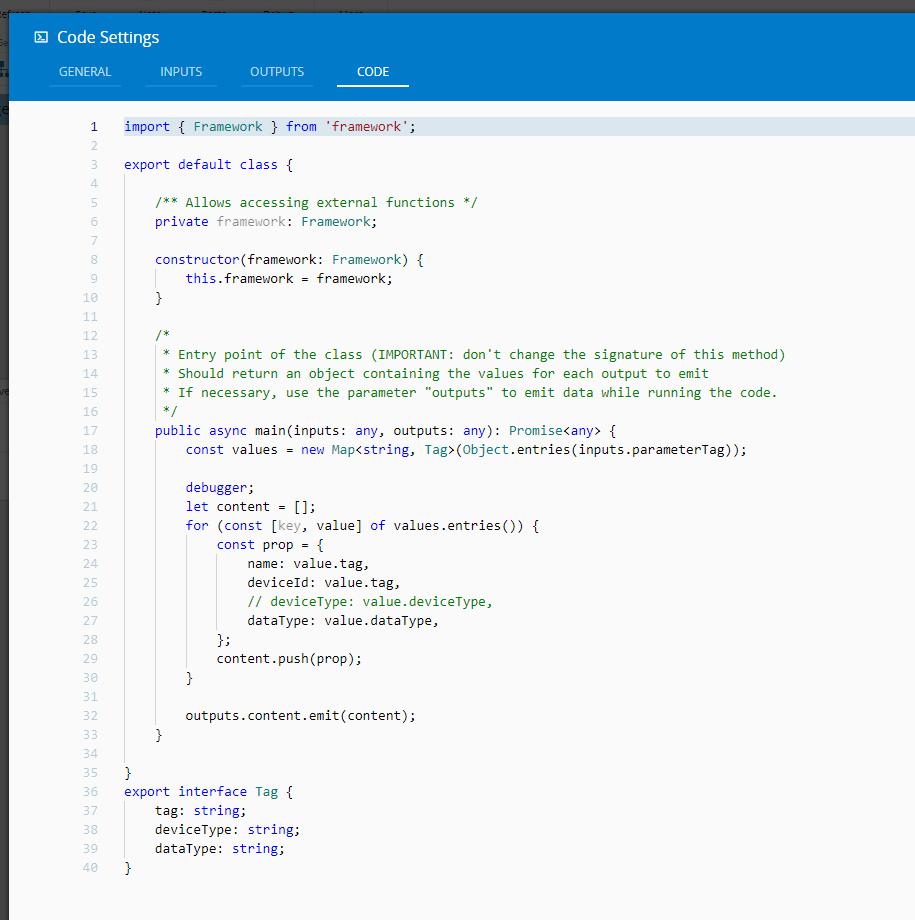
Task: Click the 'Code Settings' dialog title
Action: (108, 38)
